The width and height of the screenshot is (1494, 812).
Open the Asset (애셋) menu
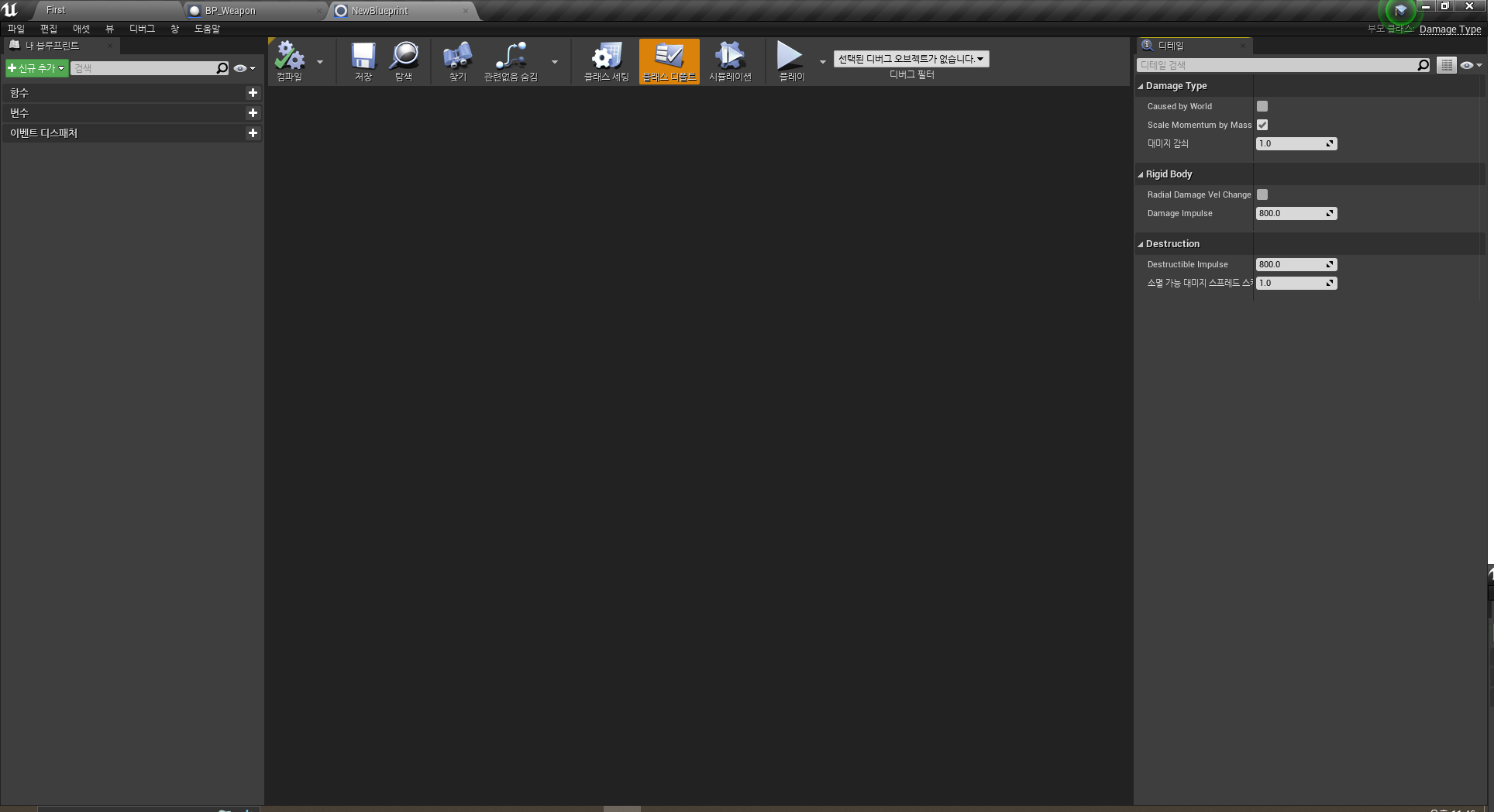81,29
